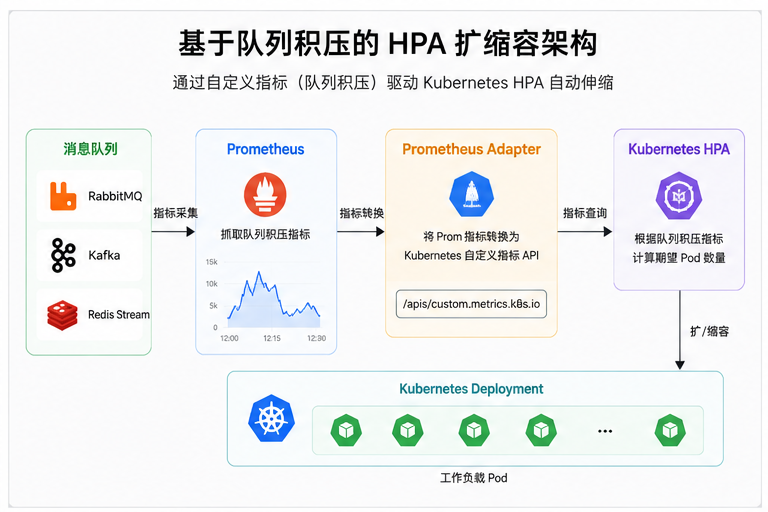Click the black Kafka logo icon
The width and height of the screenshot is (768, 512).
[63, 255]
